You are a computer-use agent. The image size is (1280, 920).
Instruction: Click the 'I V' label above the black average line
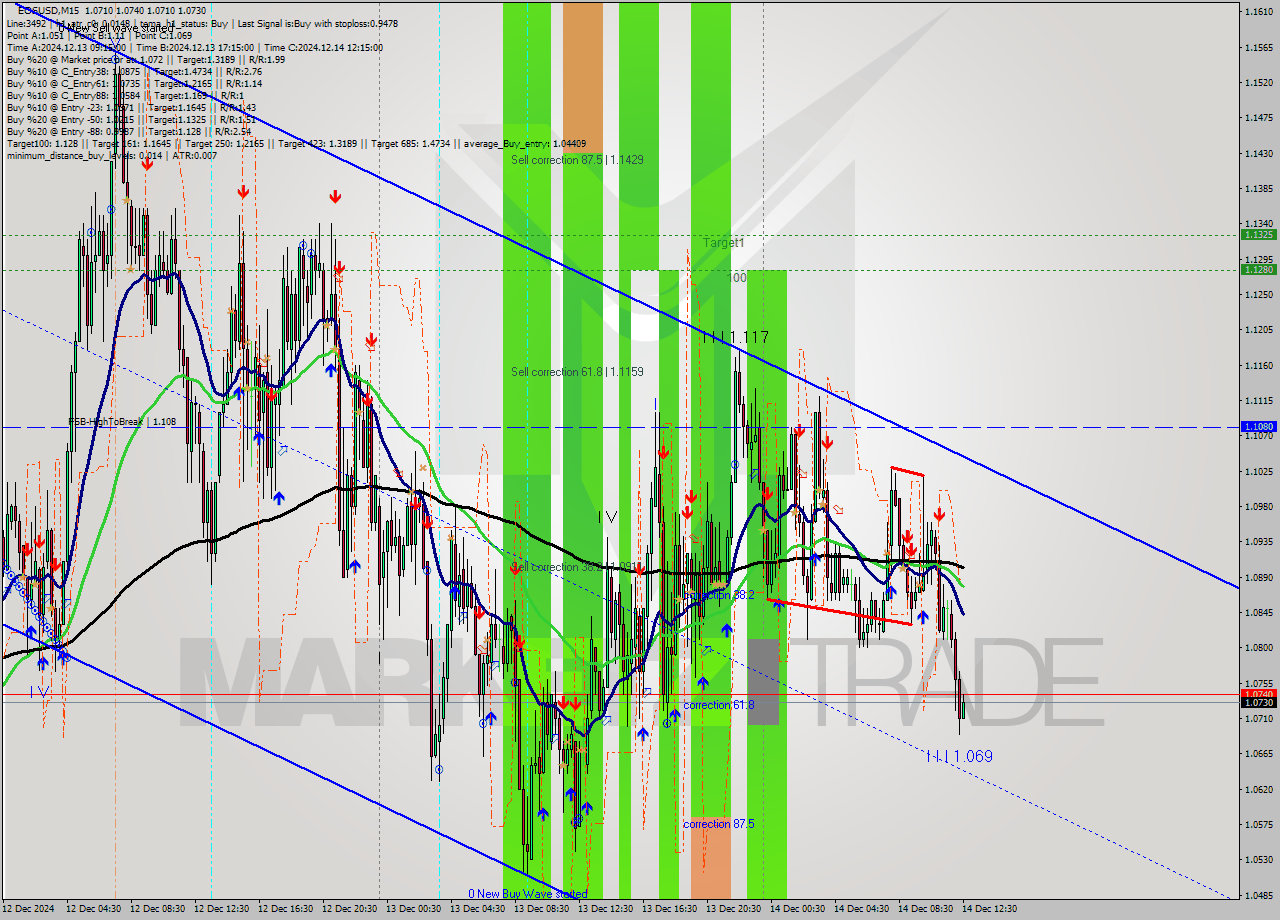(607, 517)
